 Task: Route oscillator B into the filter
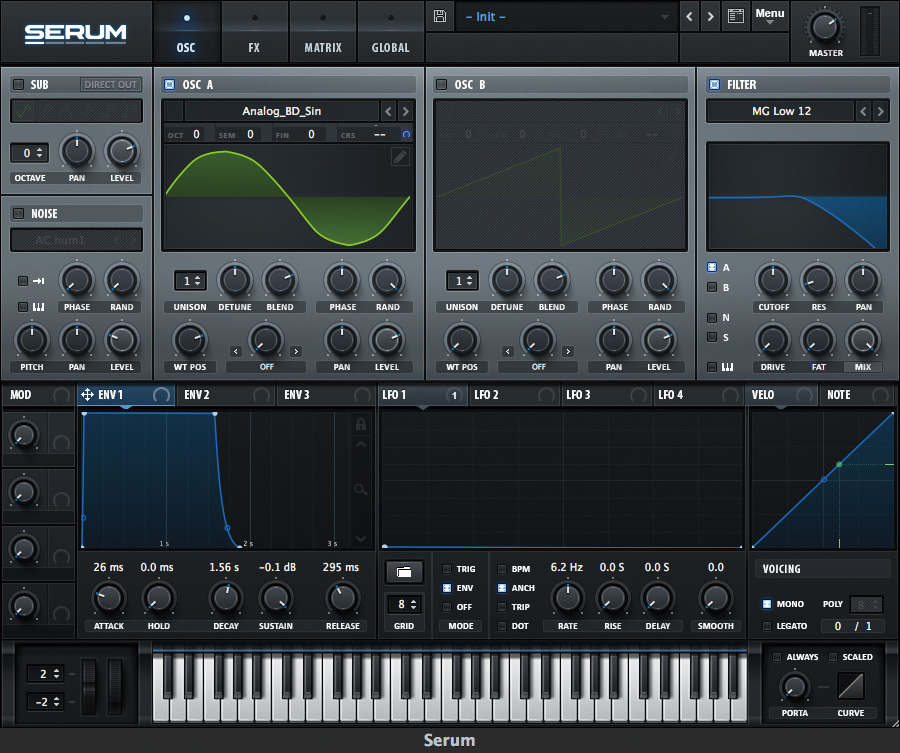(x=712, y=287)
